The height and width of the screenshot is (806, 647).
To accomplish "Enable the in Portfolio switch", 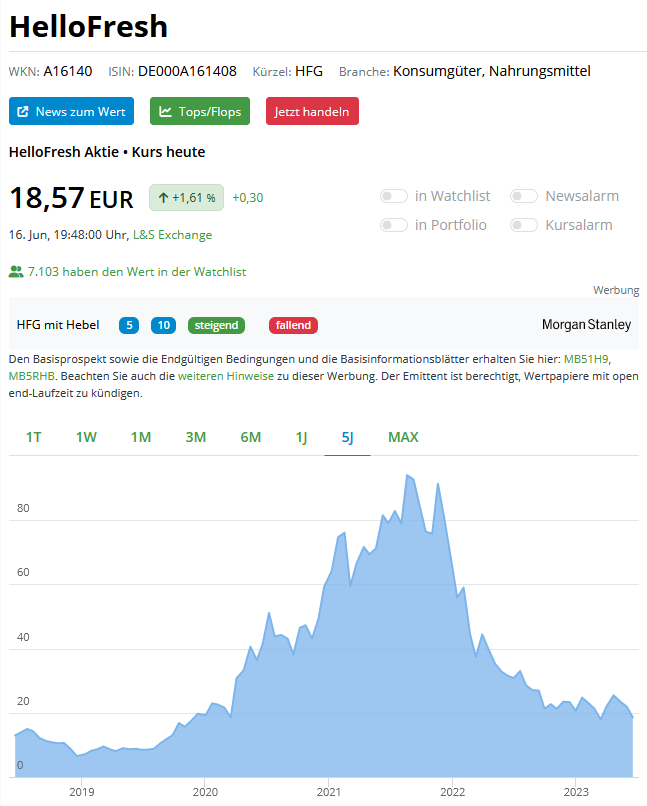I will point(393,225).
